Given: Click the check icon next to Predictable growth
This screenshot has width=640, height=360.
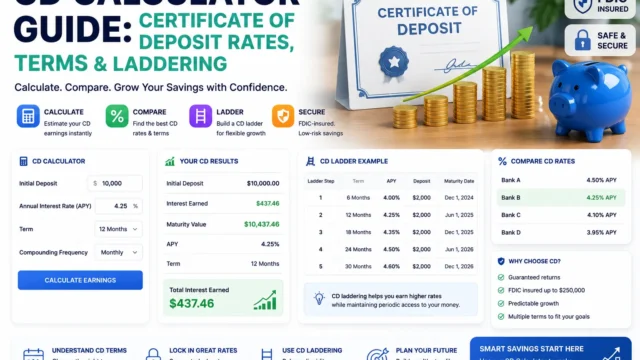Looking at the screenshot, I should (501, 304).
